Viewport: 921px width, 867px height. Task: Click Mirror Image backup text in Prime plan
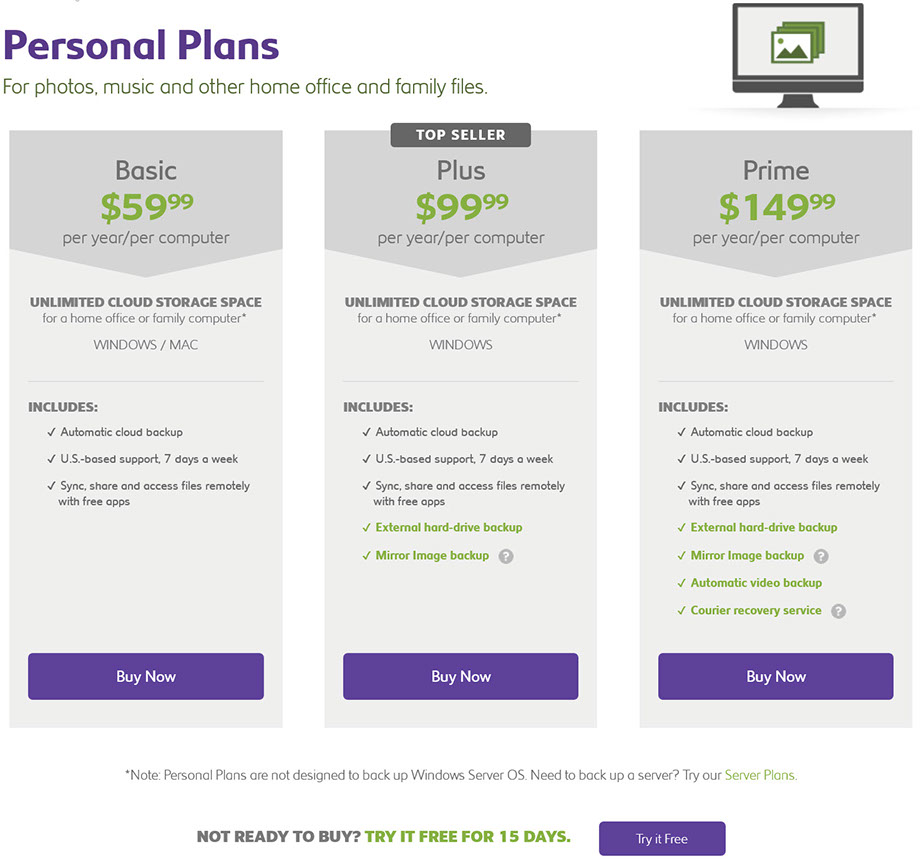[x=747, y=555]
